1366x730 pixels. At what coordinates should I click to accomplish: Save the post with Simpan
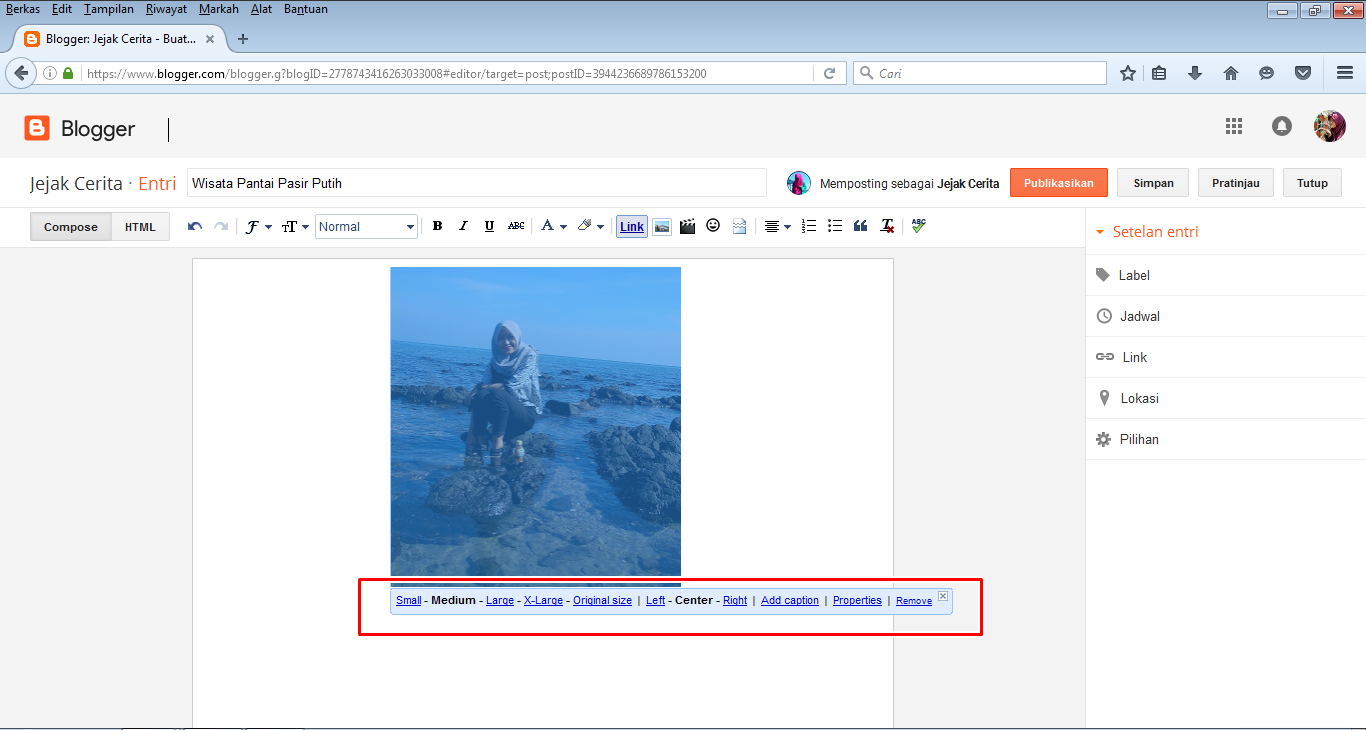click(x=1153, y=183)
